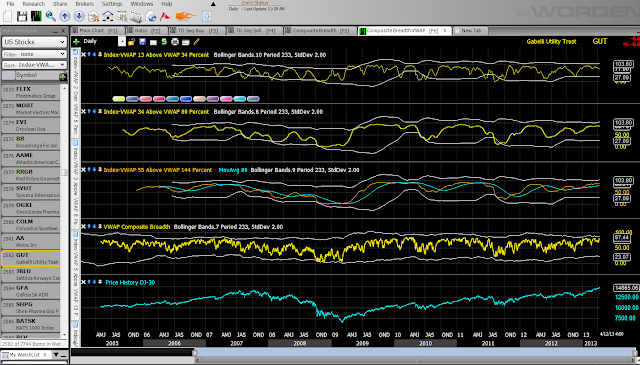The width and height of the screenshot is (640, 365).
Task: Click the chart printer icon
Action: click(x=175, y=42)
